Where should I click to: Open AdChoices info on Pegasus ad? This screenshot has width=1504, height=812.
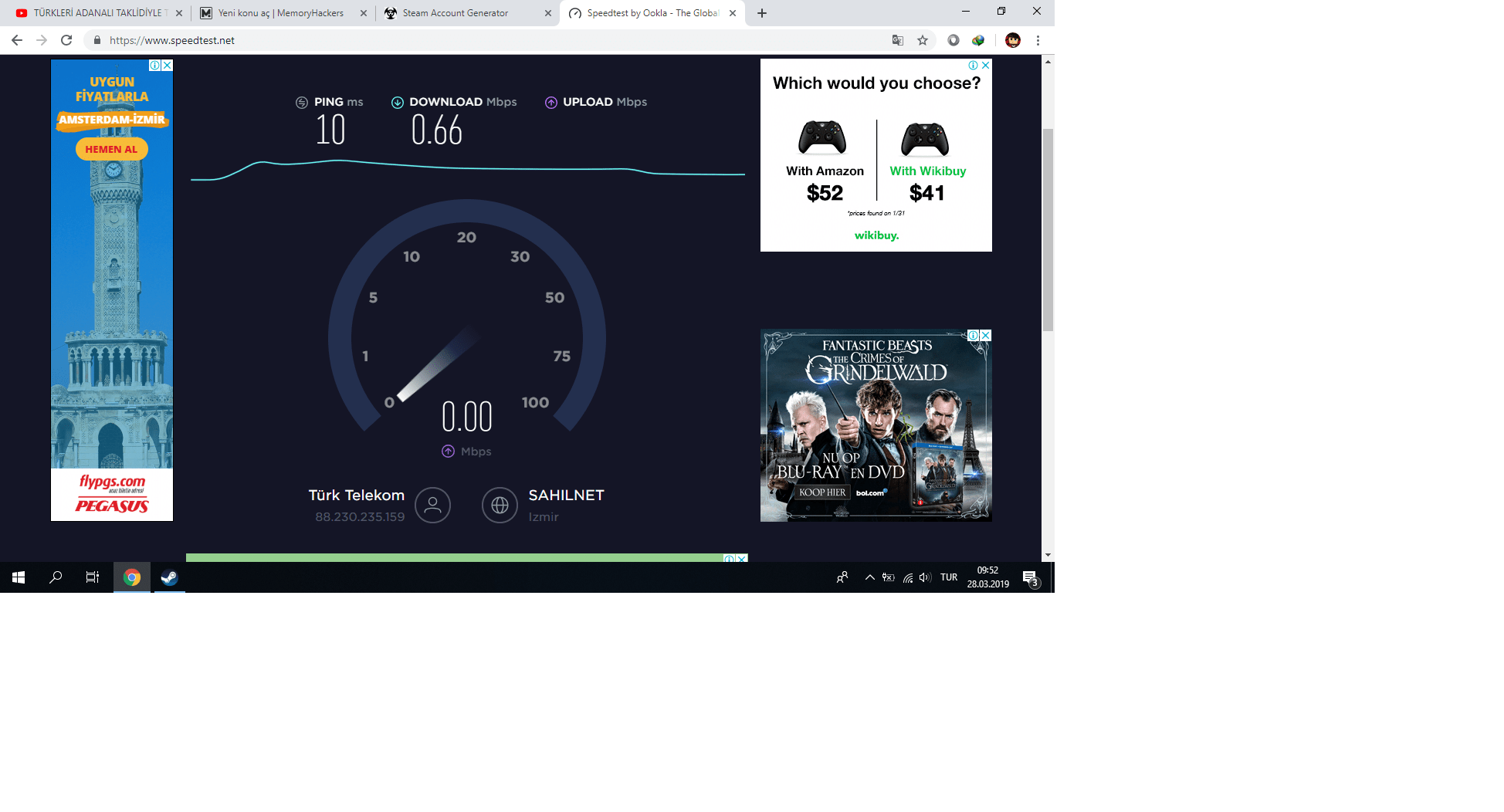click(x=155, y=66)
